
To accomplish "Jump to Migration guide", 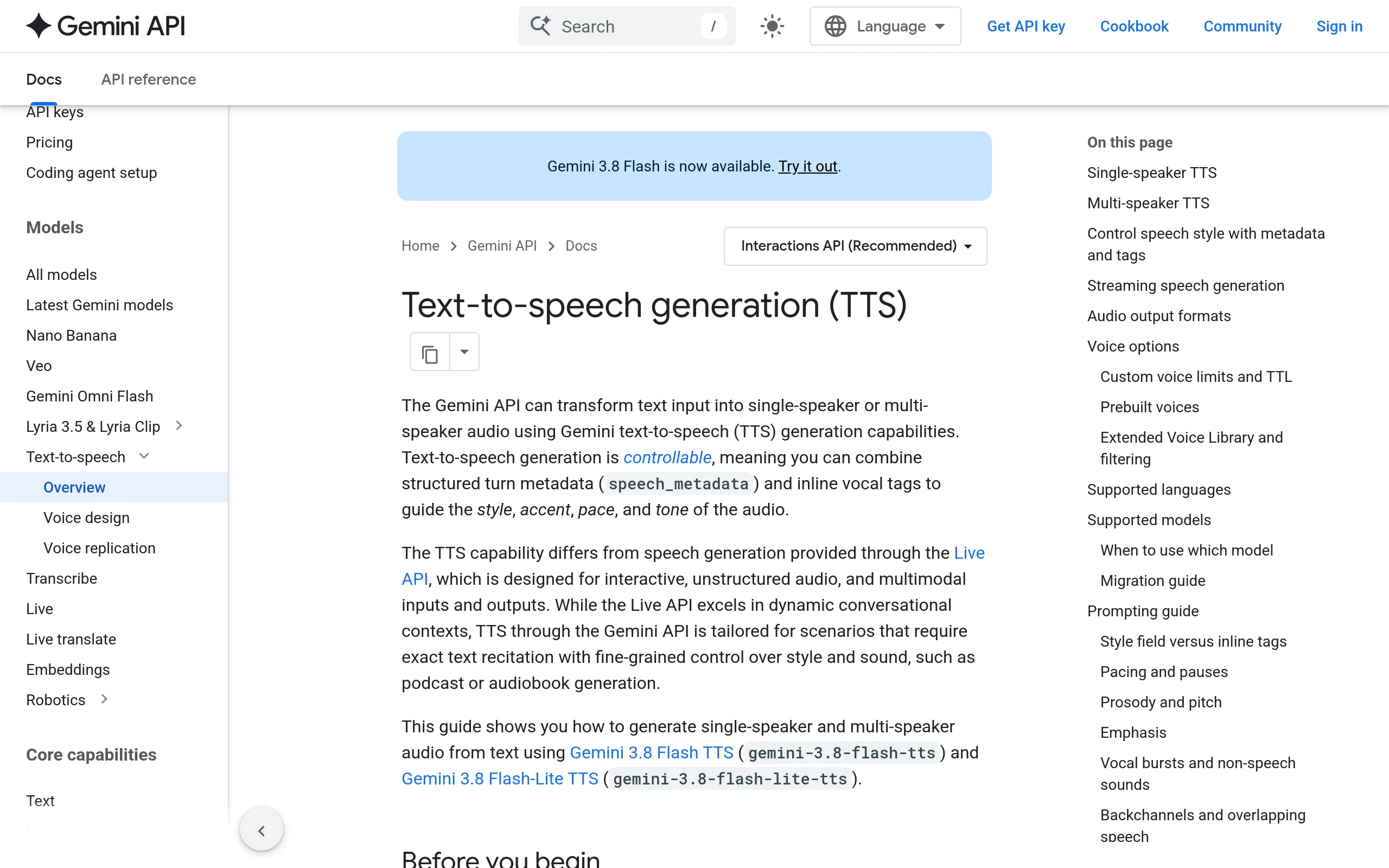I will pyautogui.click(x=1152, y=580).
